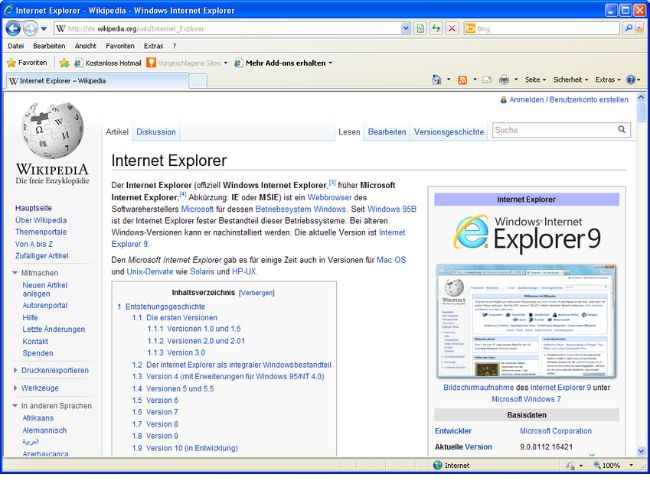Switch to the Diskussion tab
The height and width of the screenshot is (487, 650).
click(x=156, y=132)
